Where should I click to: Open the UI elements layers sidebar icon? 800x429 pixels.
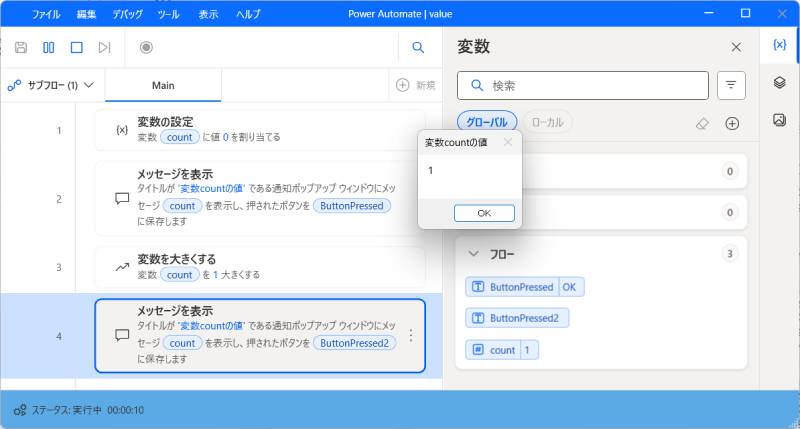780,82
